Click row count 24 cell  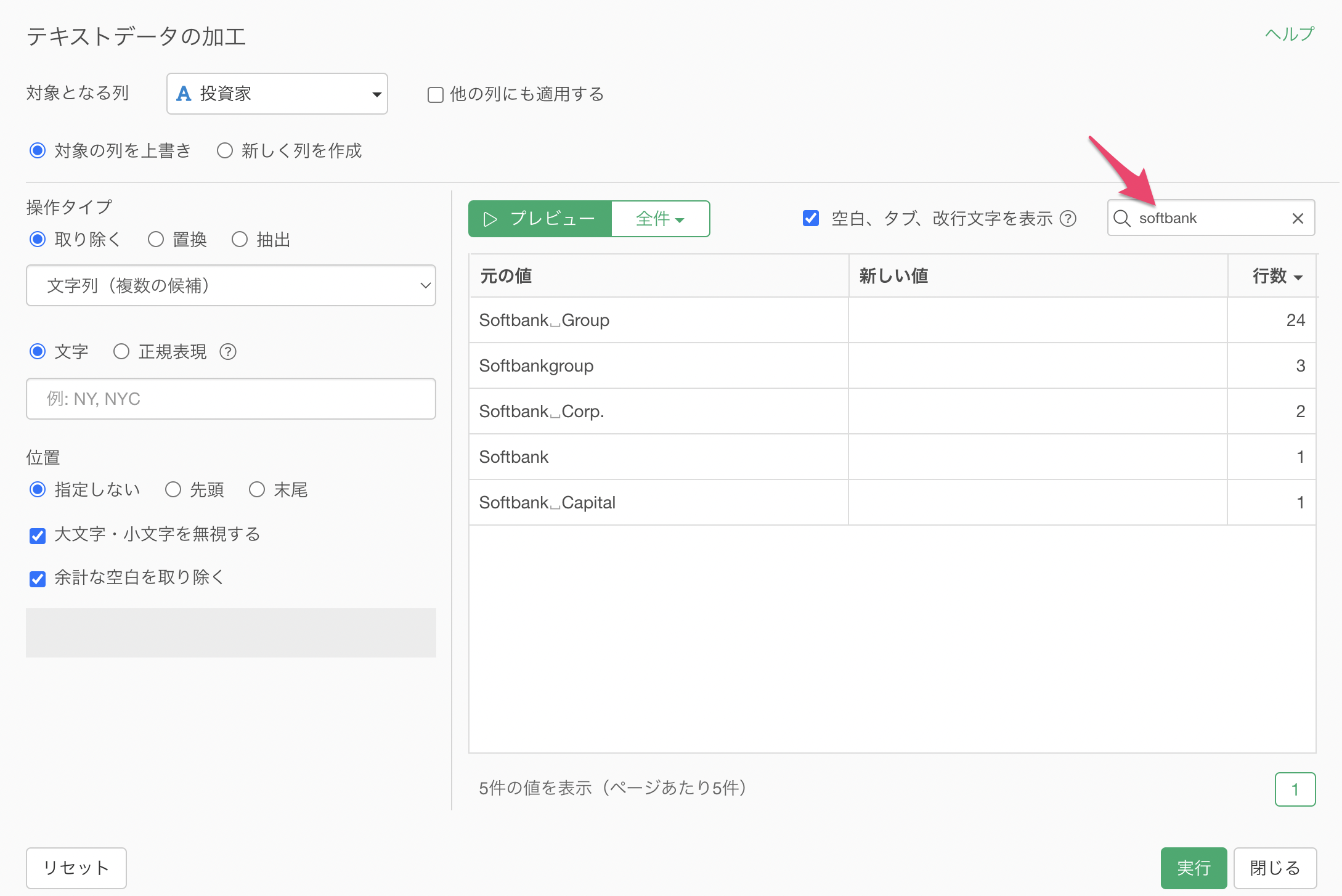1272,320
